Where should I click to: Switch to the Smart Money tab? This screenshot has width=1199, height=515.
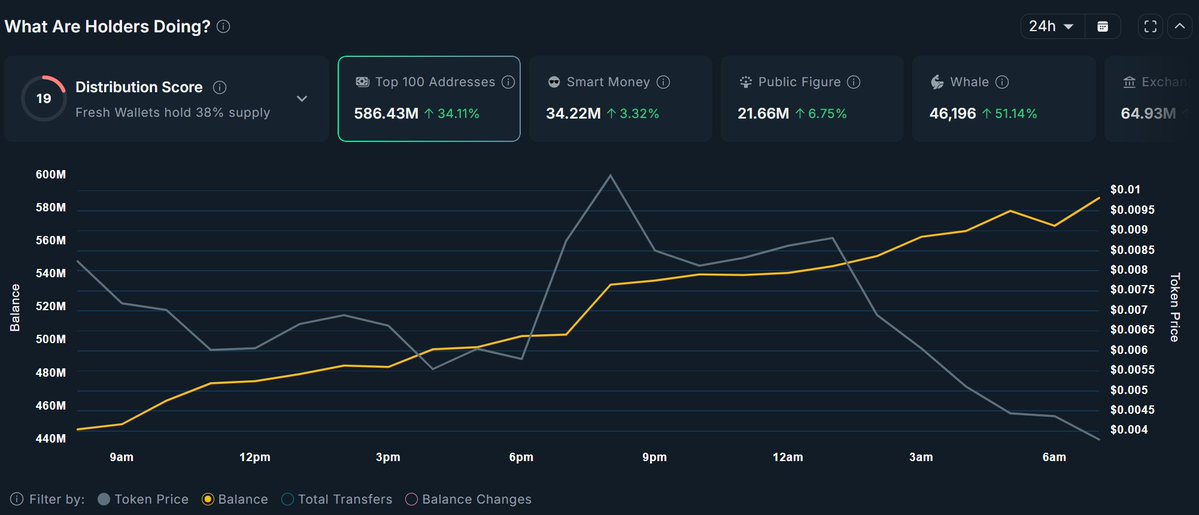click(x=619, y=98)
